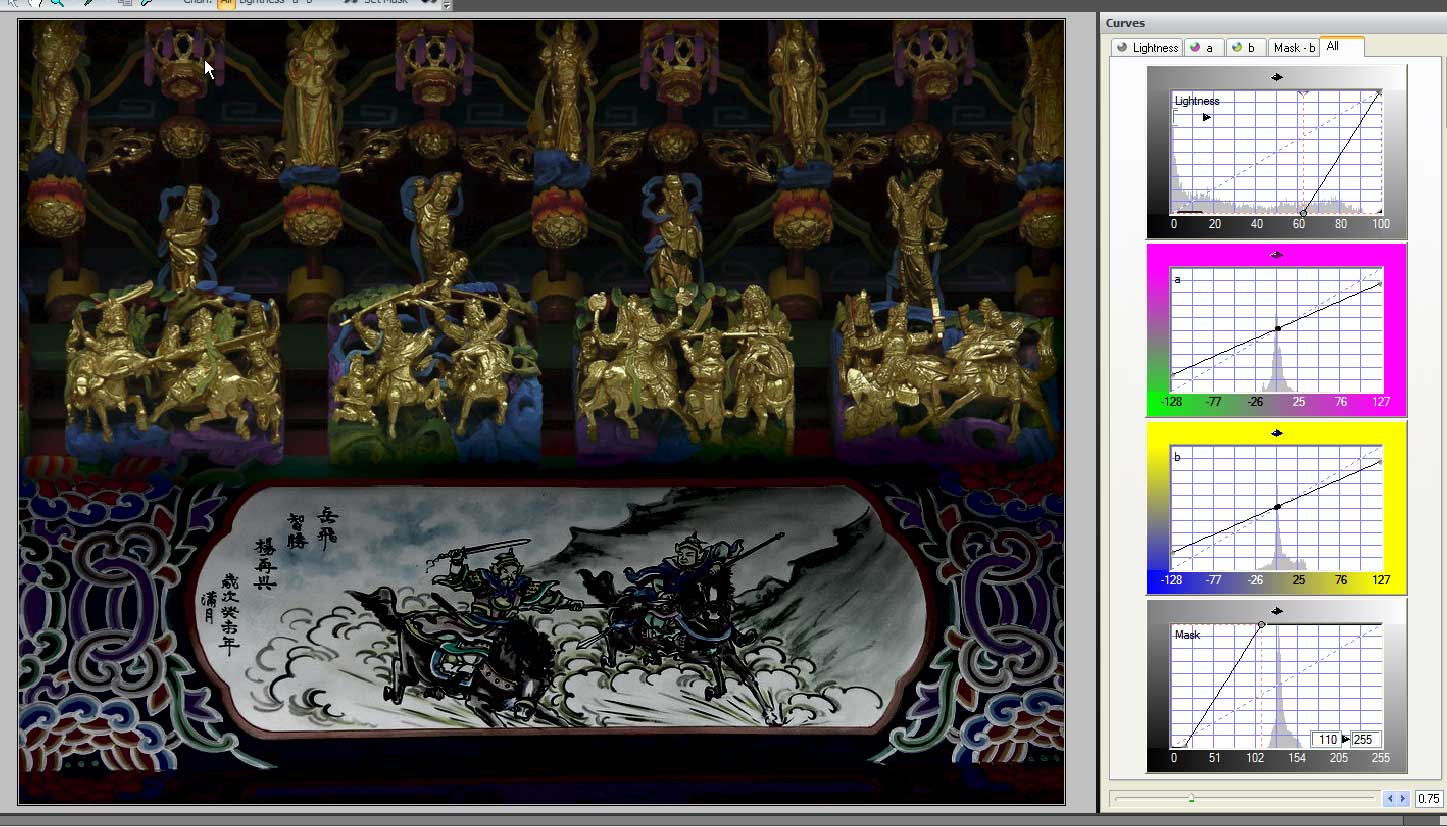The width and height of the screenshot is (1447, 827).
Task: Click double-arrow icon above the Mask curve
Action: 1277,611
